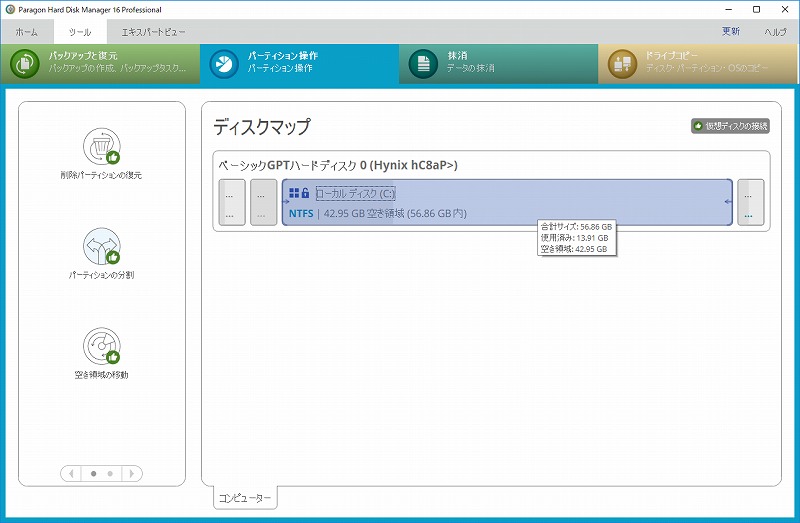
Task: Go to next wizard page arrow
Action: click(x=132, y=474)
